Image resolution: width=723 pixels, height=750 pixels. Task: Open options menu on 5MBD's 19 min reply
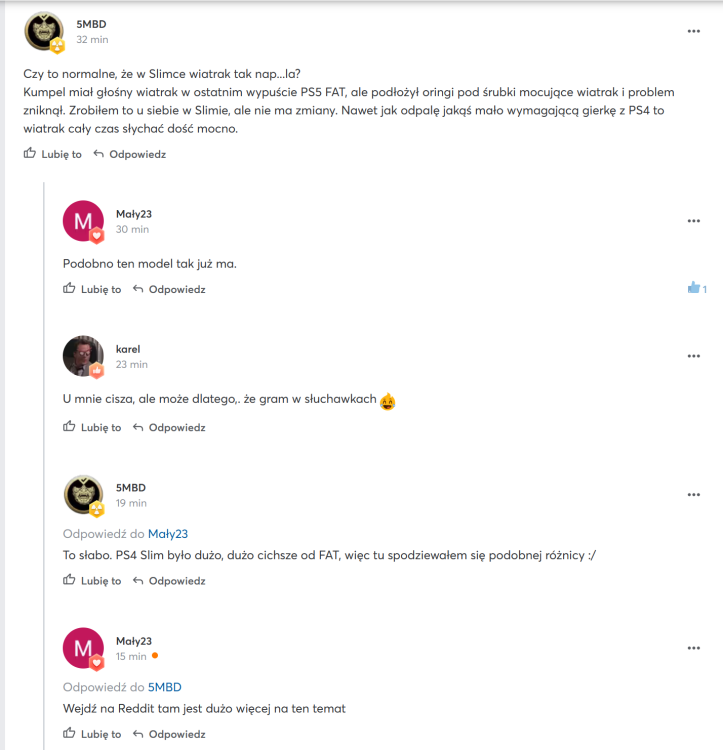(693, 494)
